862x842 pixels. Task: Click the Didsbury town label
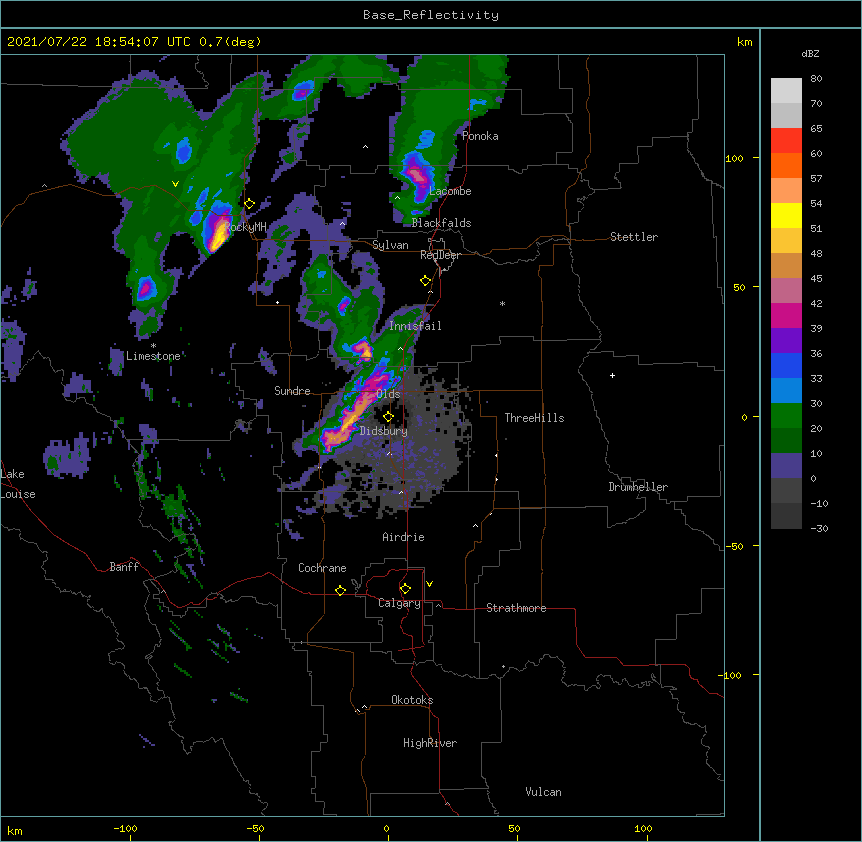384,431
